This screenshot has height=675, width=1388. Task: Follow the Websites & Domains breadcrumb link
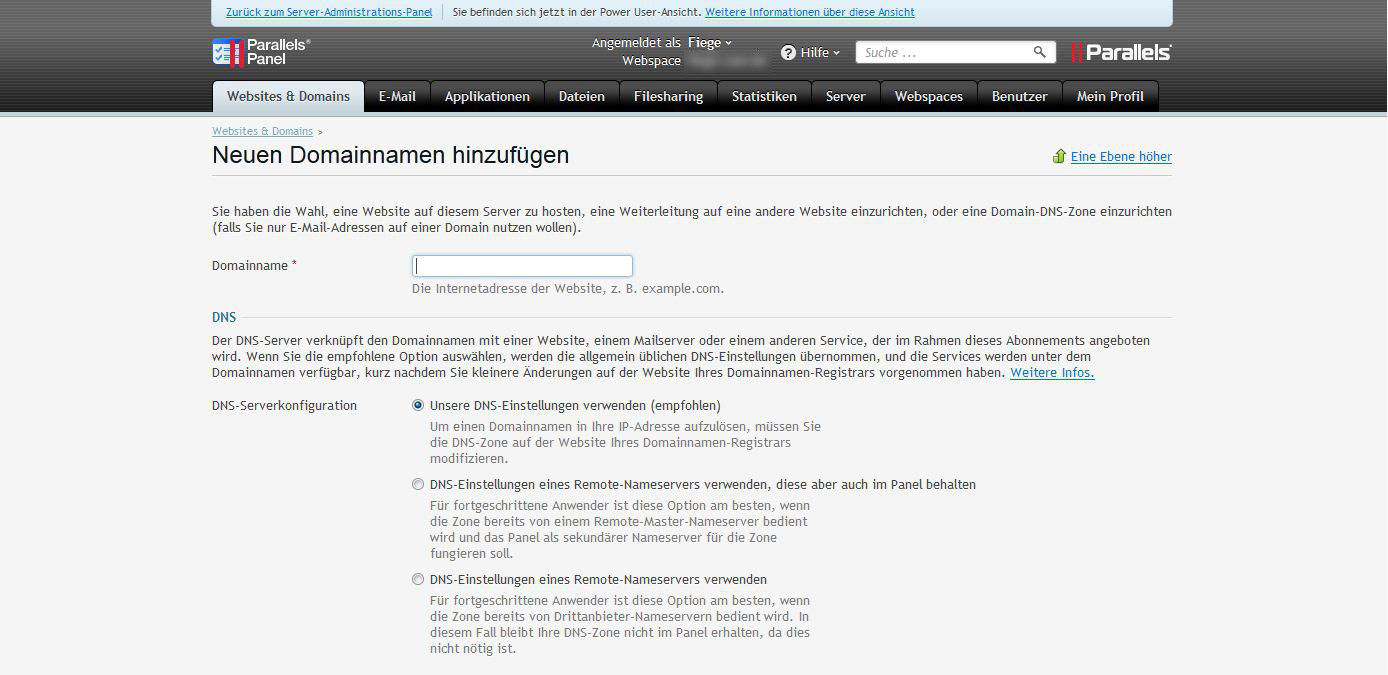pyautogui.click(x=261, y=131)
